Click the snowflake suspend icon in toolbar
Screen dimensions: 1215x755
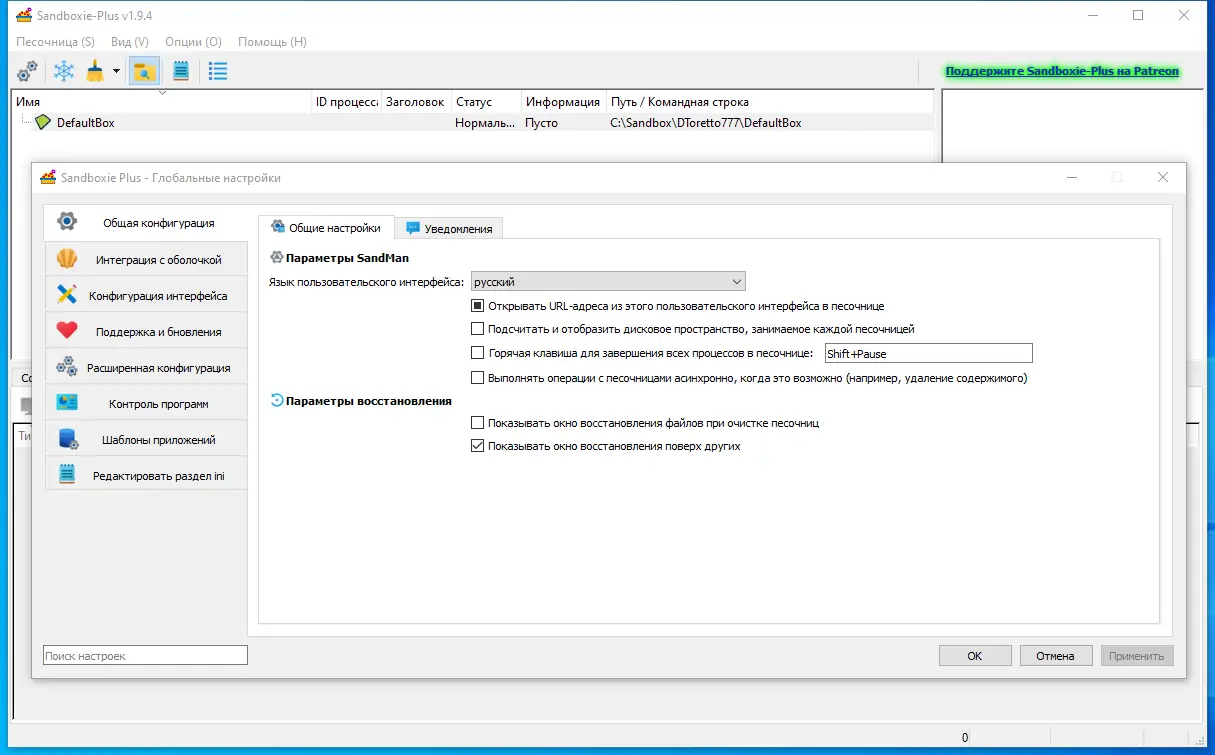pyautogui.click(x=64, y=71)
